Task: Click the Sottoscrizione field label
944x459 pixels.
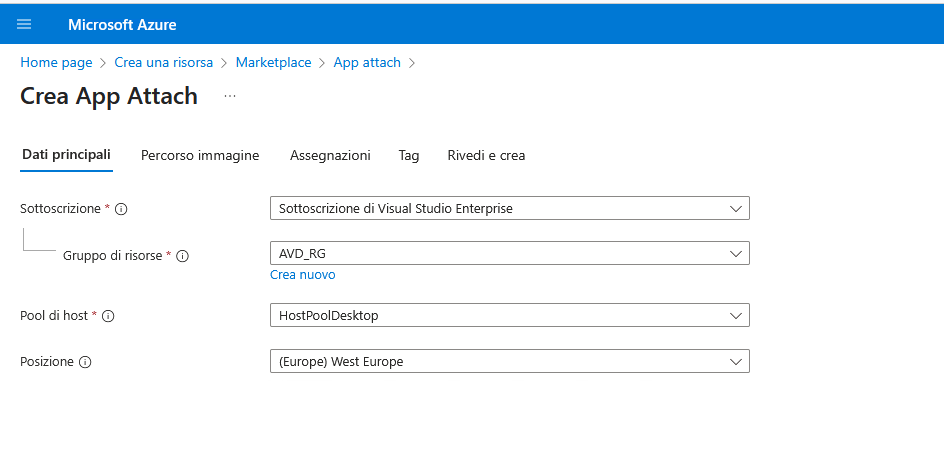Action: (x=60, y=208)
